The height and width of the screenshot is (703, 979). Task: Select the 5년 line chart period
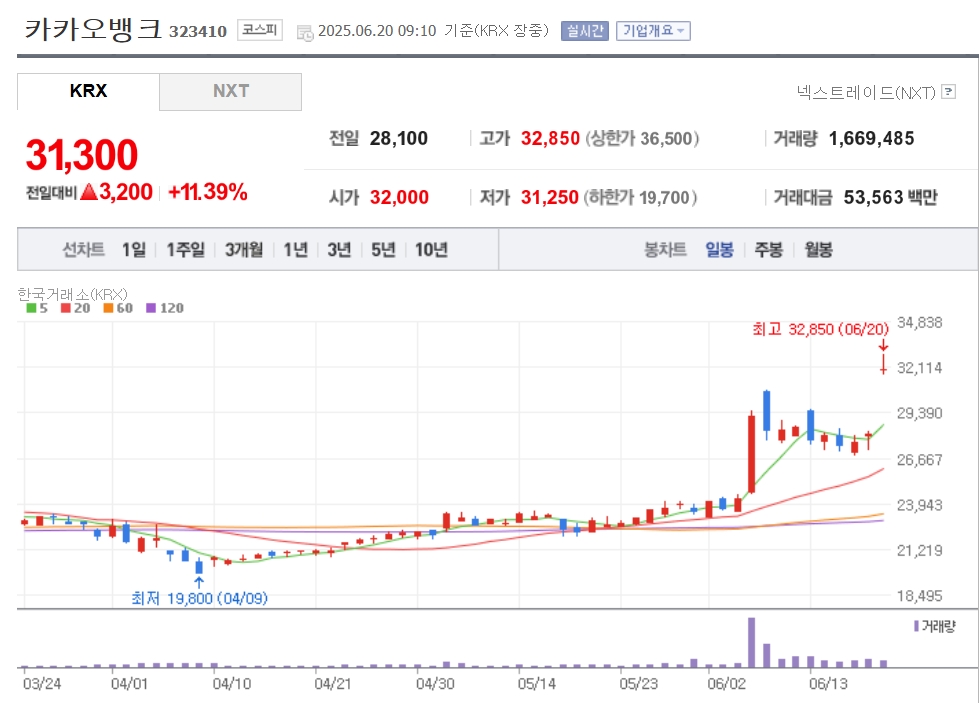pyautogui.click(x=383, y=250)
